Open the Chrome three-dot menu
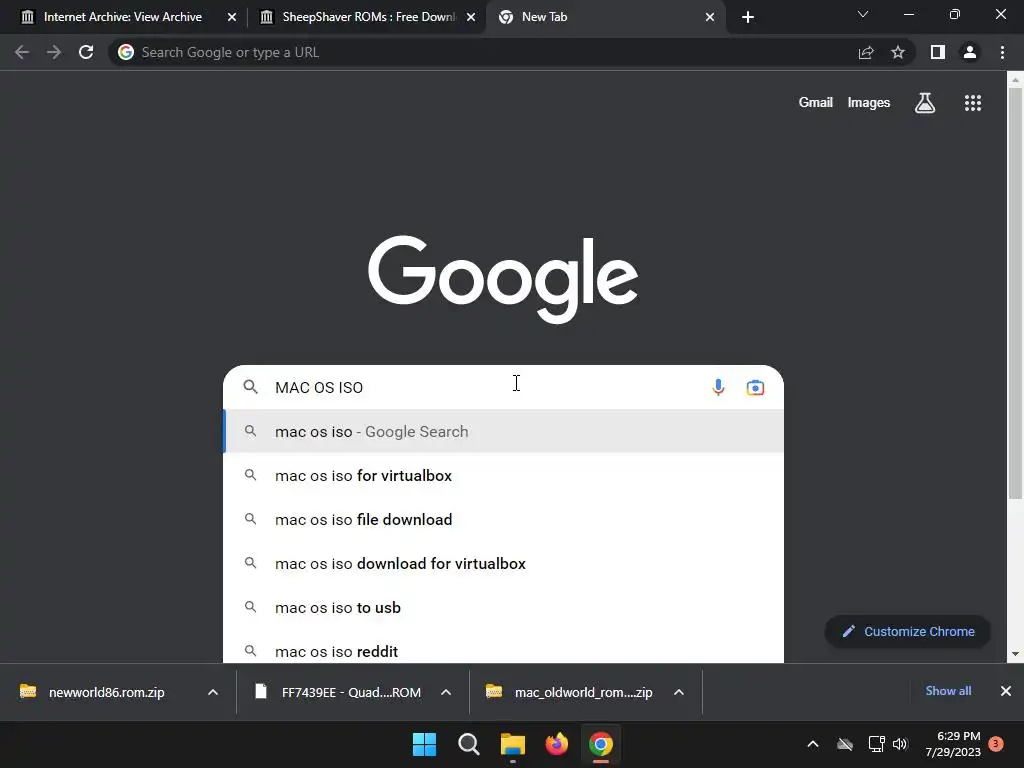The image size is (1024, 768). 1002,52
